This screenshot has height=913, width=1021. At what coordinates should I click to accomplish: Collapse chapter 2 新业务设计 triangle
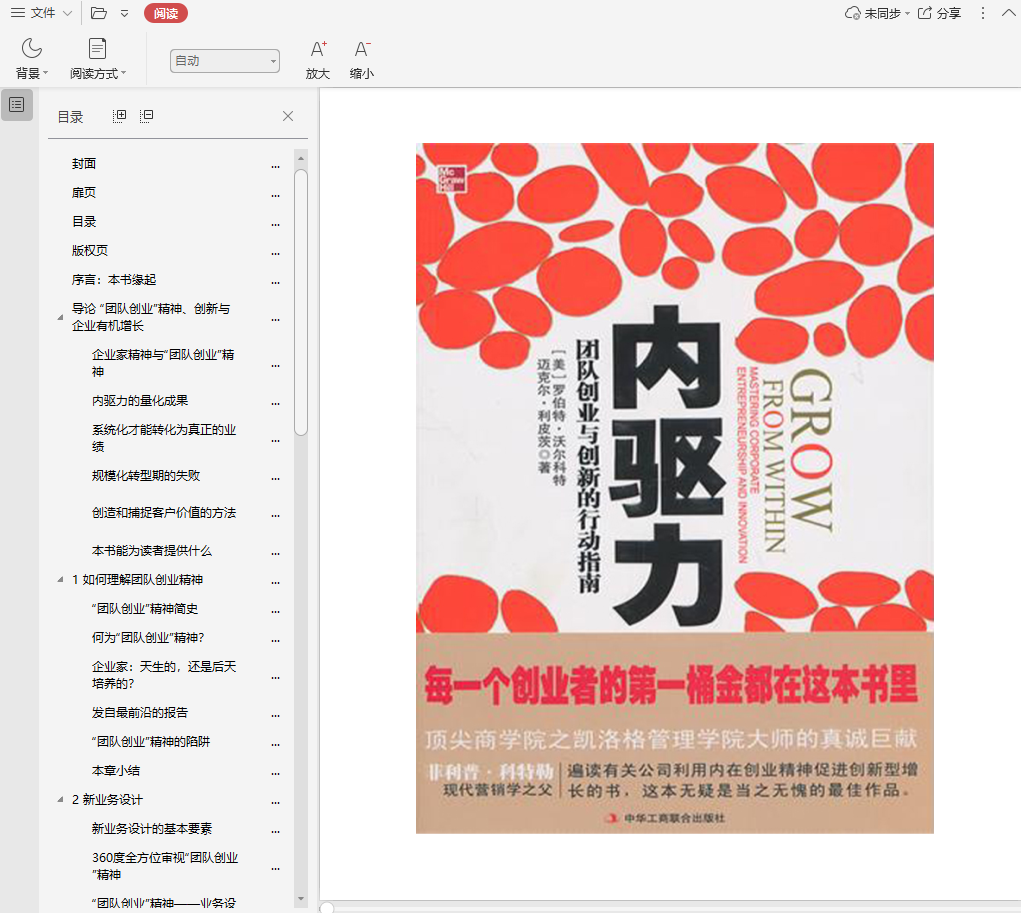pyautogui.click(x=61, y=799)
